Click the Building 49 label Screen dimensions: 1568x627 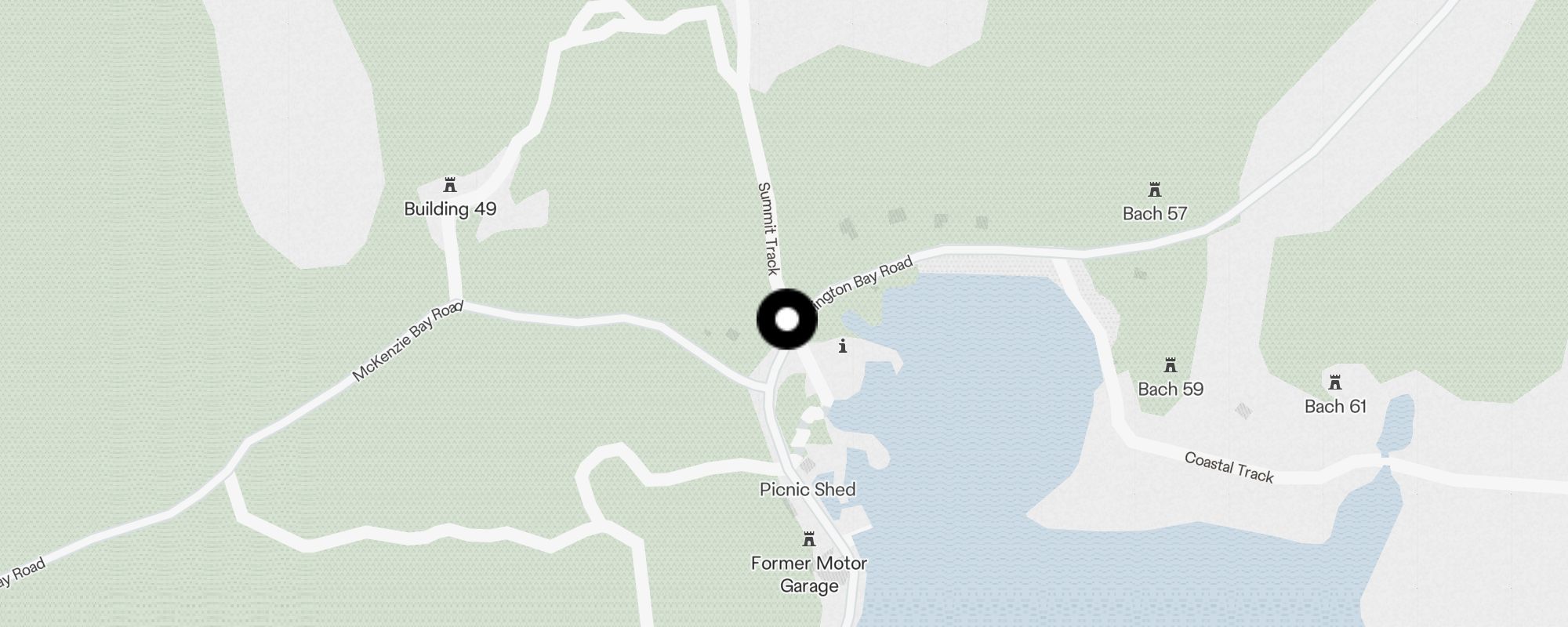(x=450, y=209)
